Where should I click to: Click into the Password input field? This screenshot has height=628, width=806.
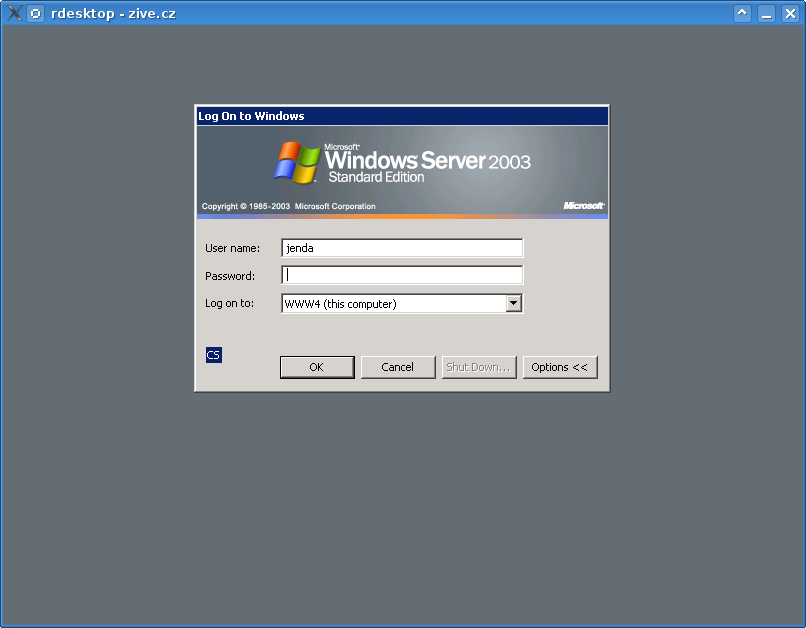402,275
